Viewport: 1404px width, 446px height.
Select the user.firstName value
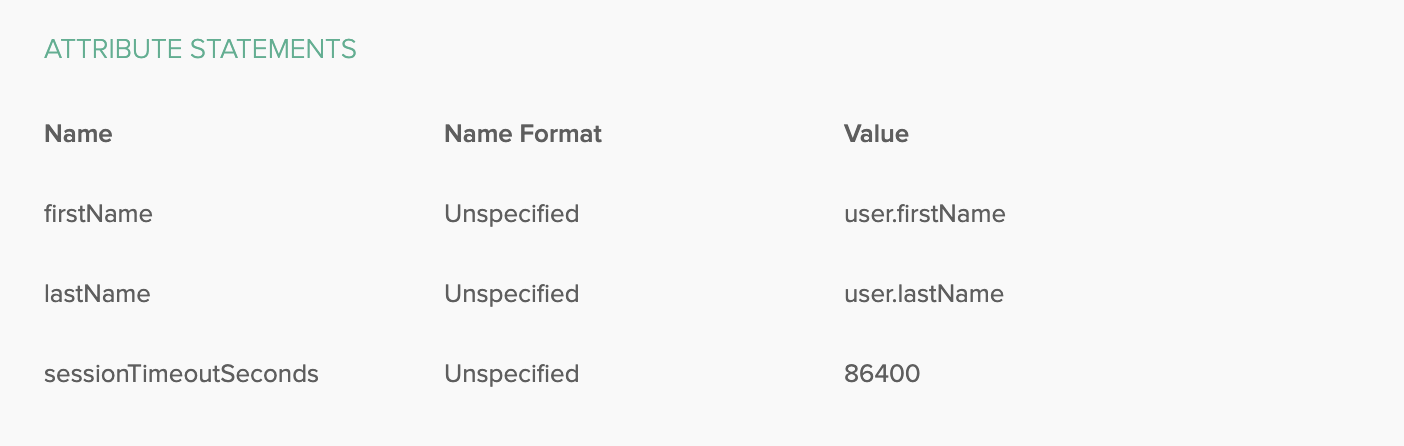(x=925, y=214)
